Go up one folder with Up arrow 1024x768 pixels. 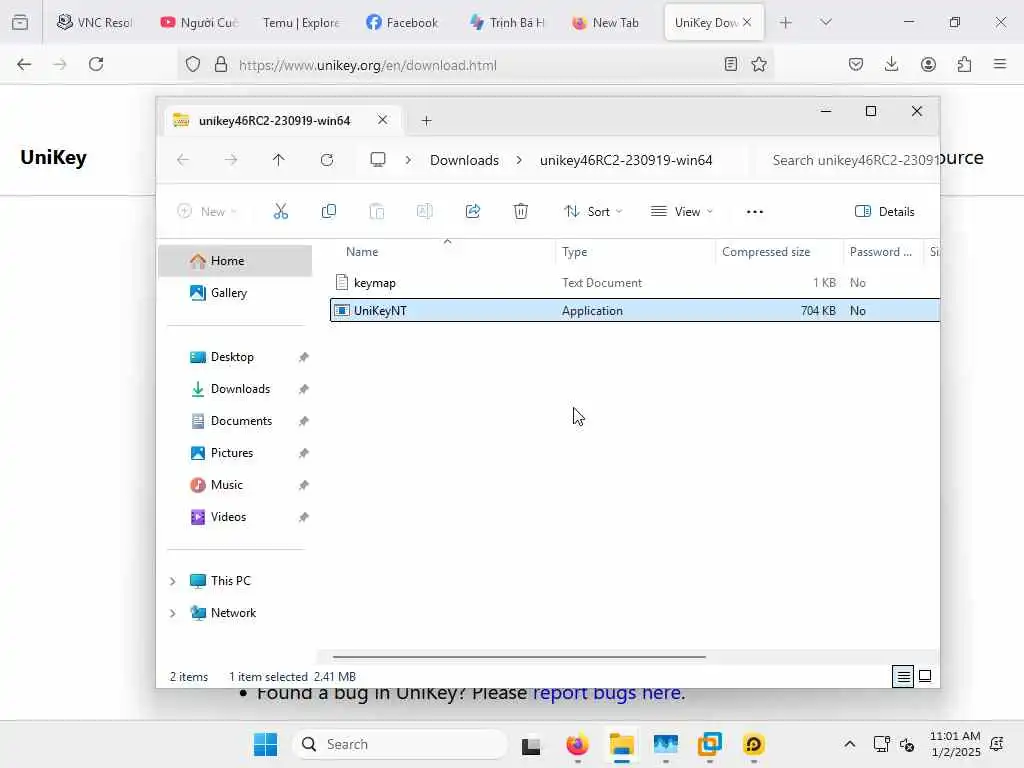point(279,160)
